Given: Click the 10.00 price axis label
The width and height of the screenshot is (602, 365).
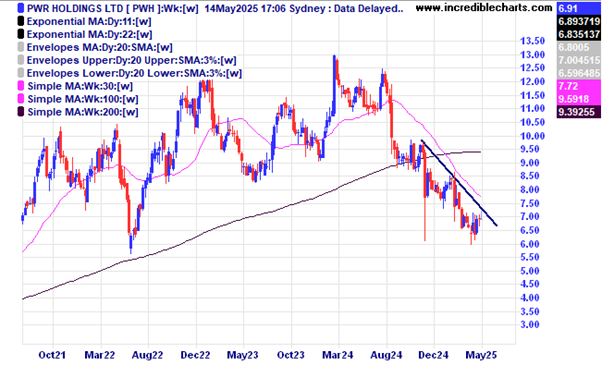Looking at the screenshot, I should (533, 136).
